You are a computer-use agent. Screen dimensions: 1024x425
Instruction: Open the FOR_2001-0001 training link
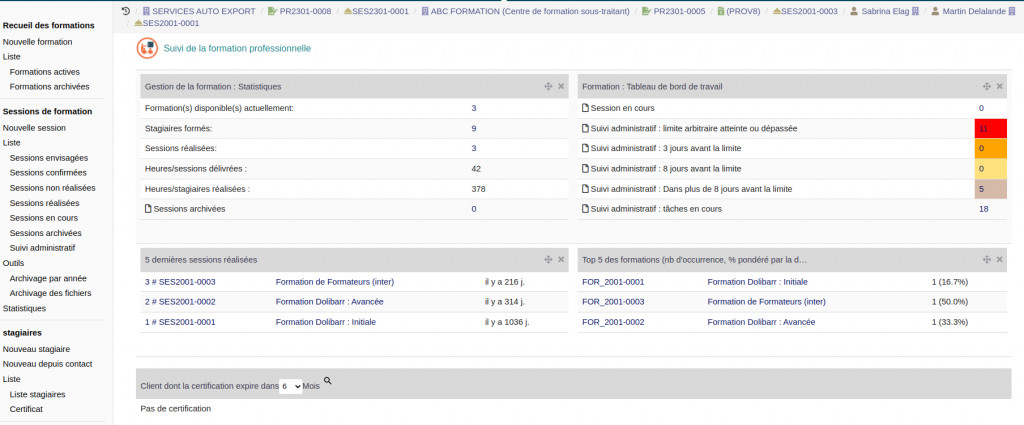tap(613, 282)
